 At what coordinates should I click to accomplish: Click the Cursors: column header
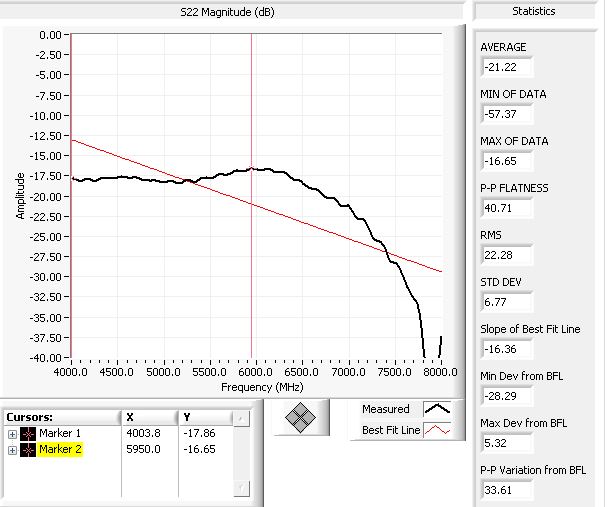pos(62,417)
